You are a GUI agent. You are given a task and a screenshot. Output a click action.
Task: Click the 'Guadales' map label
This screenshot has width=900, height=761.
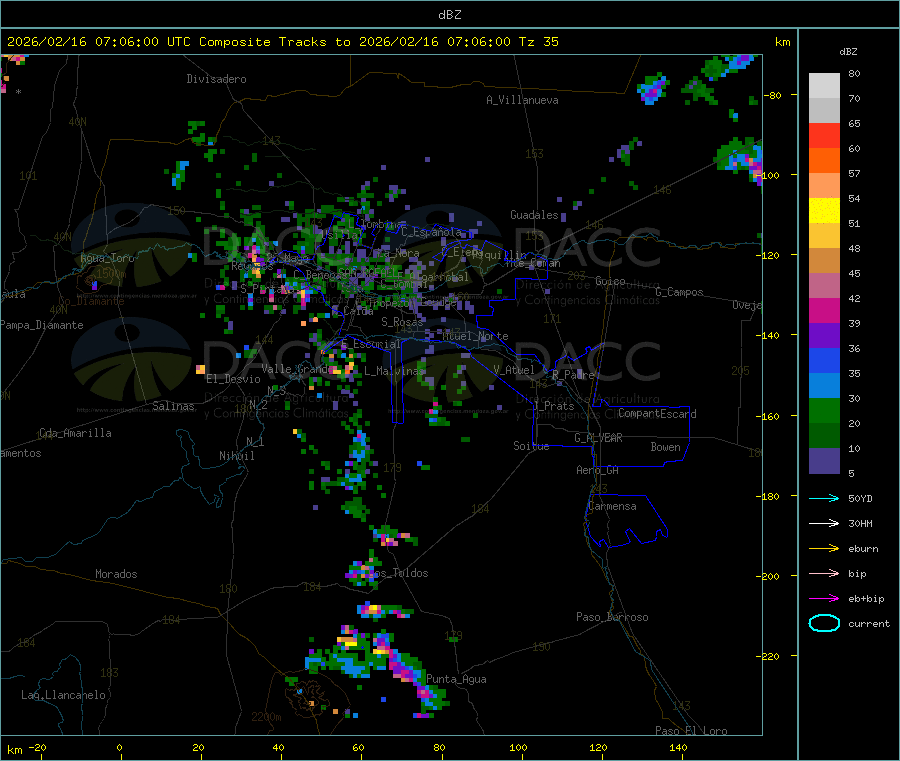(x=534, y=215)
